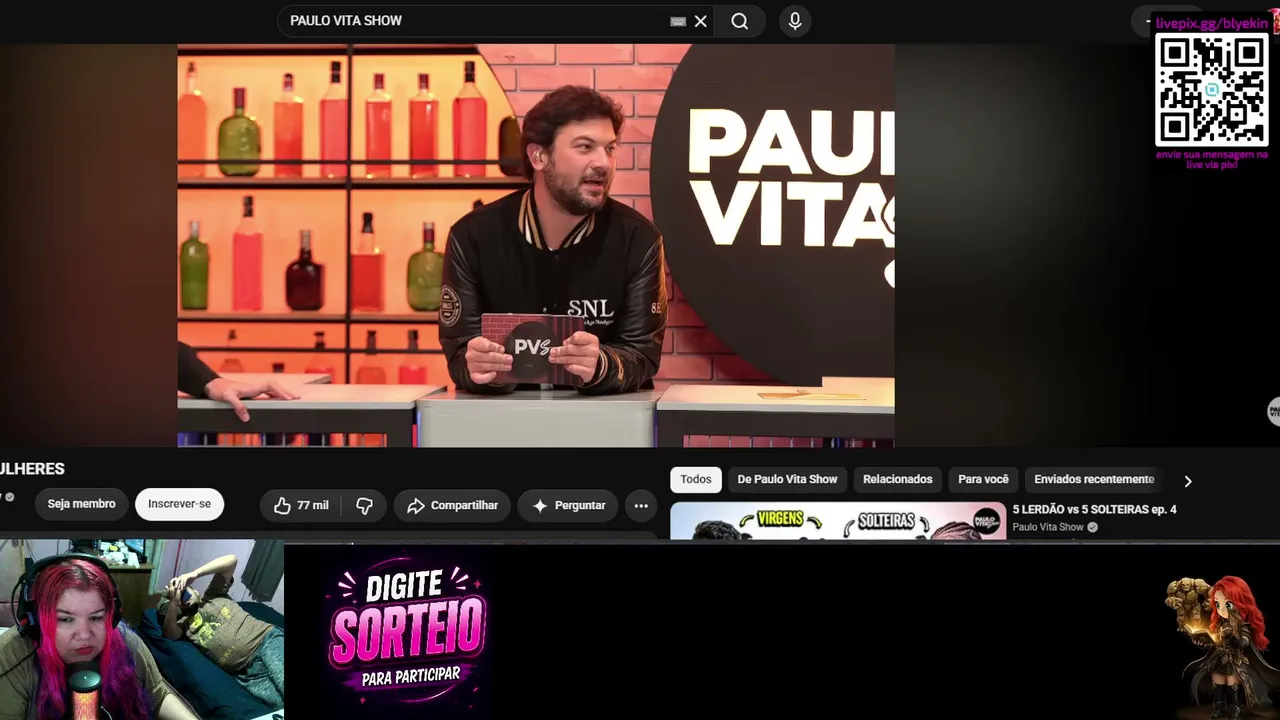Viewport: 1280px width, 720px height.
Task: Run search with the magnifier button
Action: (740, 21)
